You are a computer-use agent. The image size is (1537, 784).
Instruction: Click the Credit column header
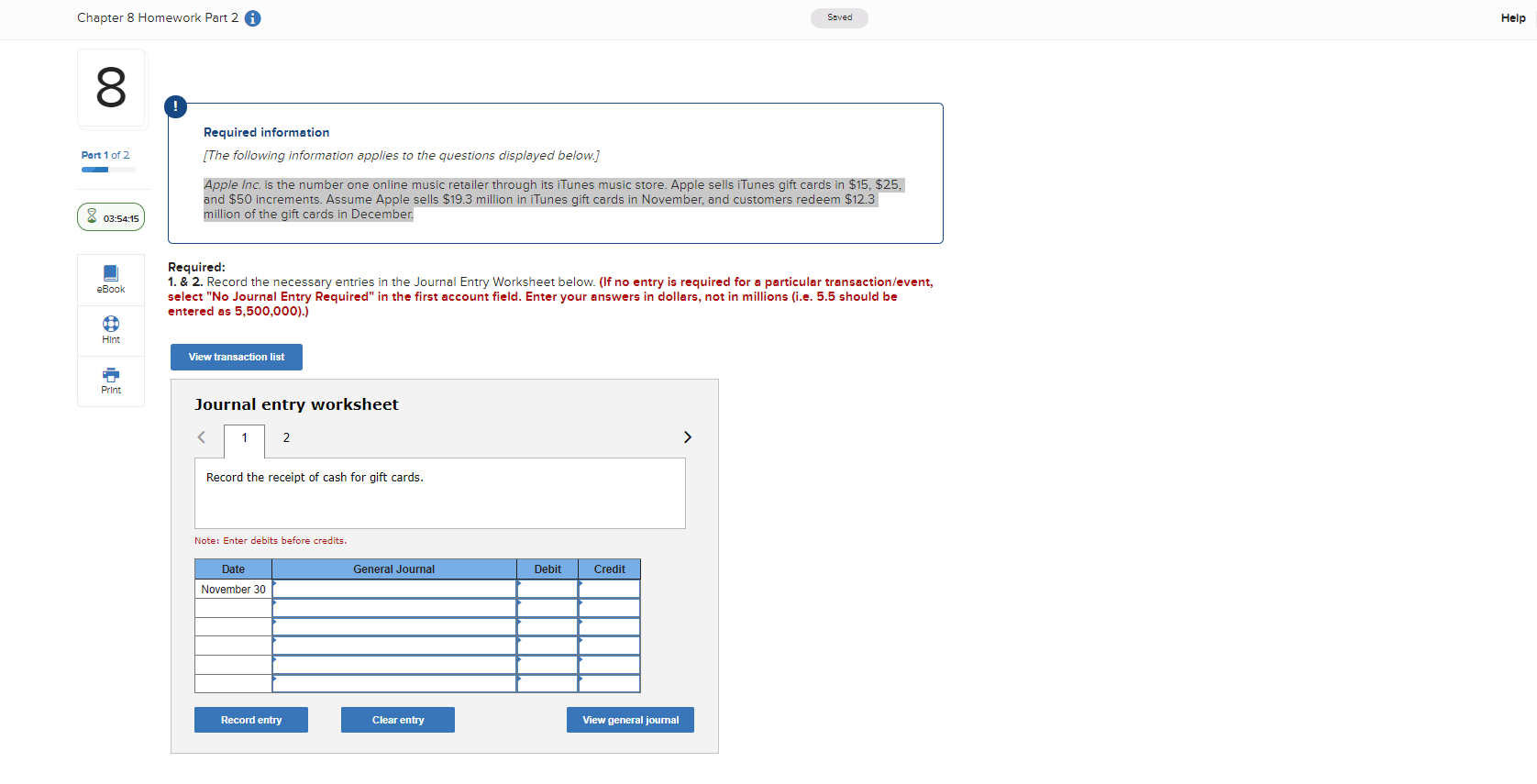tap(609, 569)
